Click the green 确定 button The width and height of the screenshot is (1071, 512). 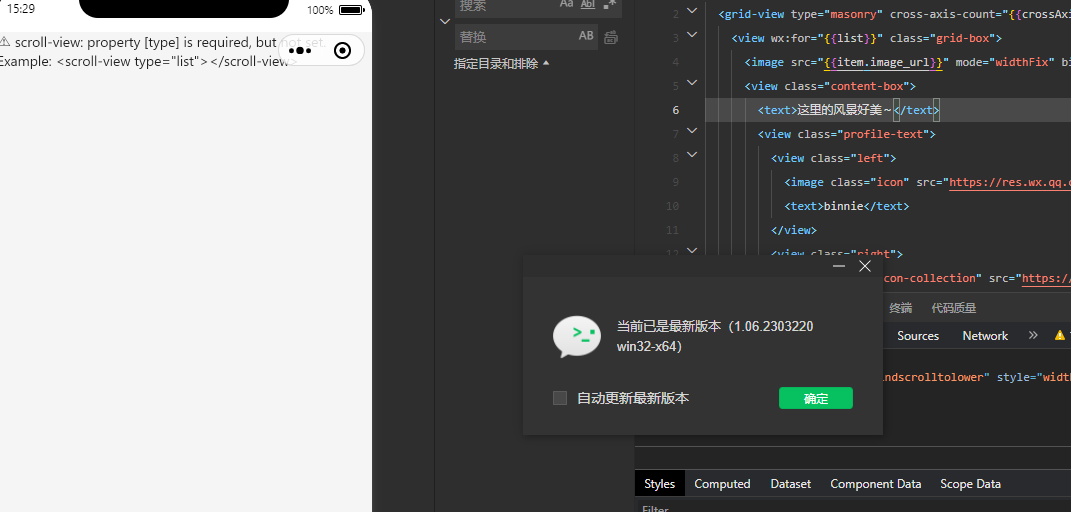point(816,399)
